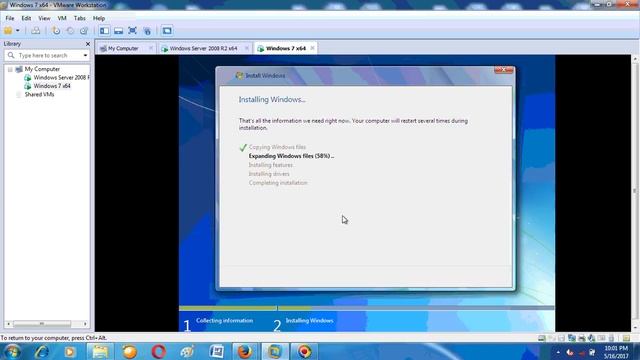Collapse the My Computer tree node

pos(10,69)
